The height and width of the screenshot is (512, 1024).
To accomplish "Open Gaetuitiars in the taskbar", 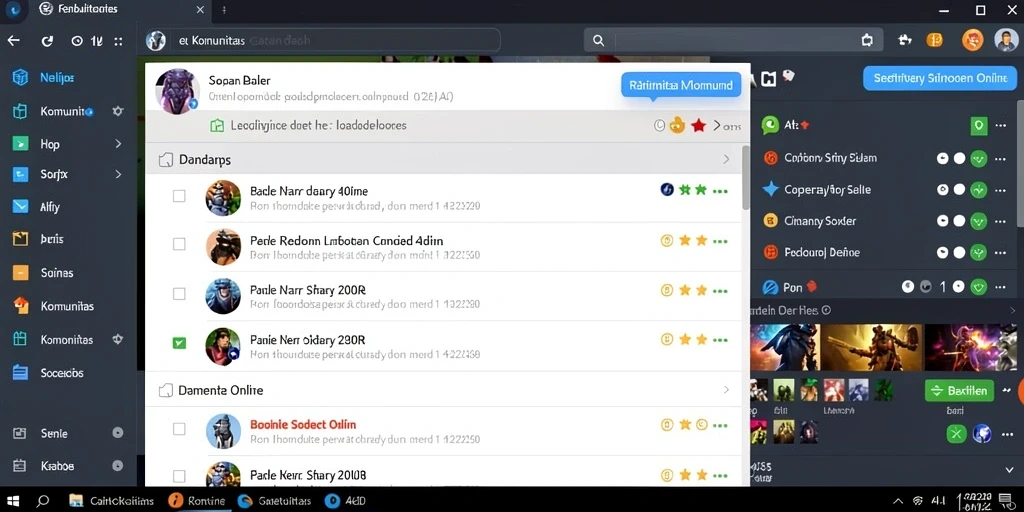I will click(275, 501).
